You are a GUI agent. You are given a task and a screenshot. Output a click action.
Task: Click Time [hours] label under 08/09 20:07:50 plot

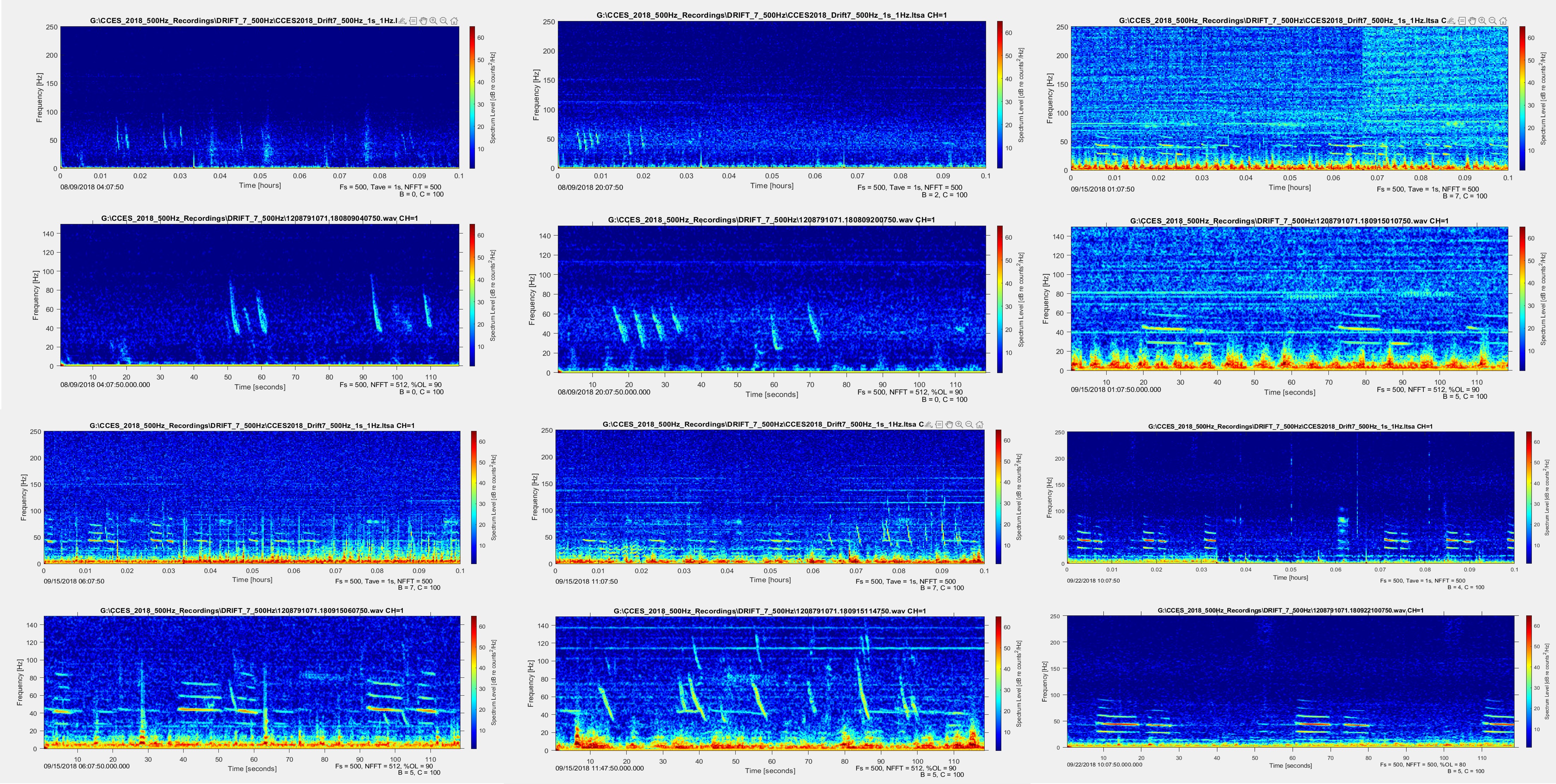point(771,185)
